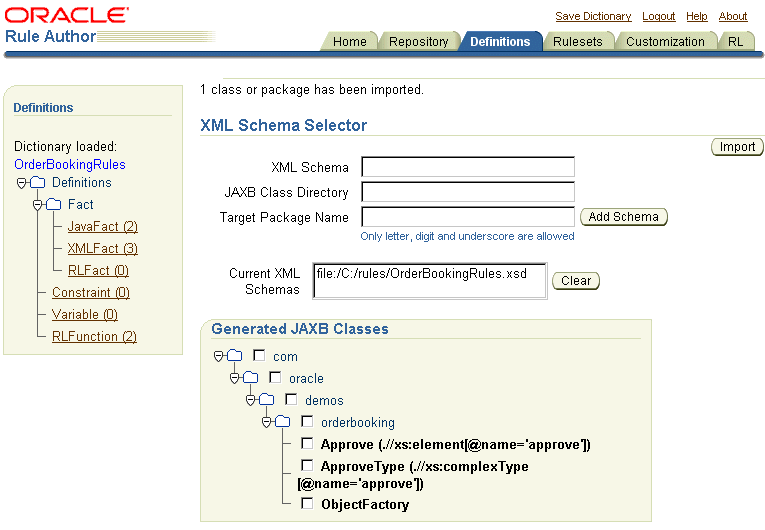
Task: Click the ObjectFactory class name text
Action: click(x=365, y=504)
